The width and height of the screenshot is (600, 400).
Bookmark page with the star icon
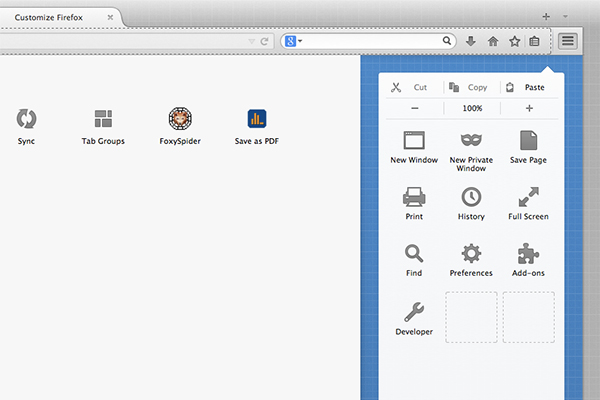pos(515,41)
